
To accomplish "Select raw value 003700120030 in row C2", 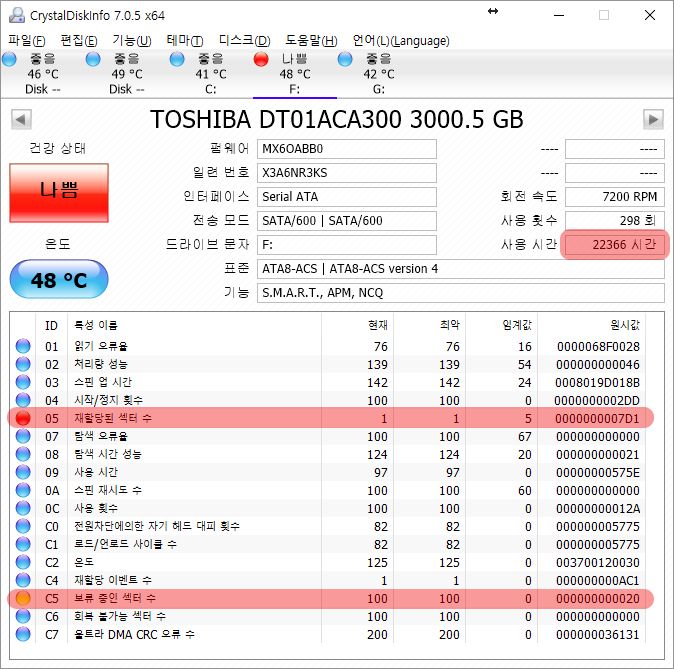I will 597,563.
